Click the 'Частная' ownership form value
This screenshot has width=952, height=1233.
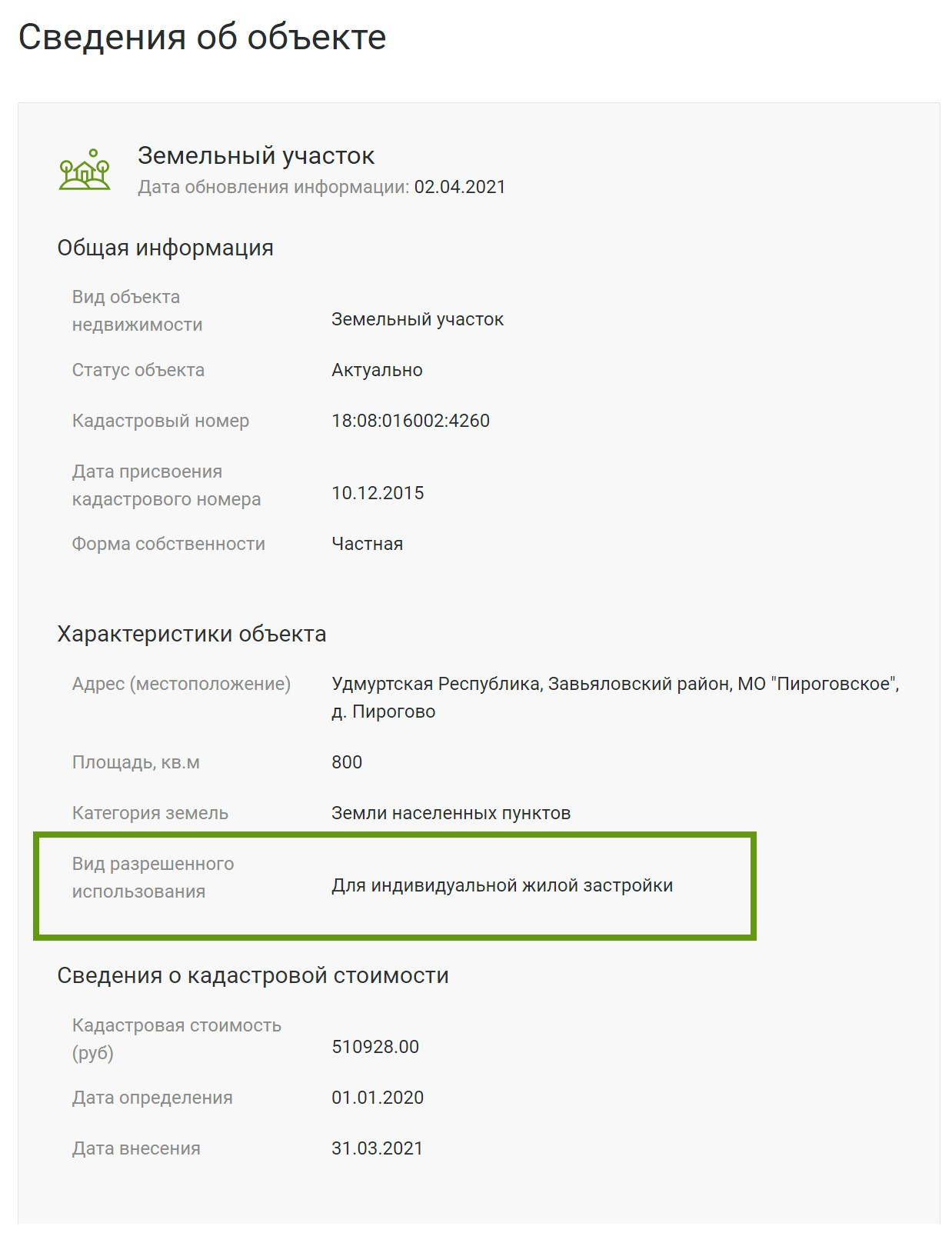pos(367,544)
